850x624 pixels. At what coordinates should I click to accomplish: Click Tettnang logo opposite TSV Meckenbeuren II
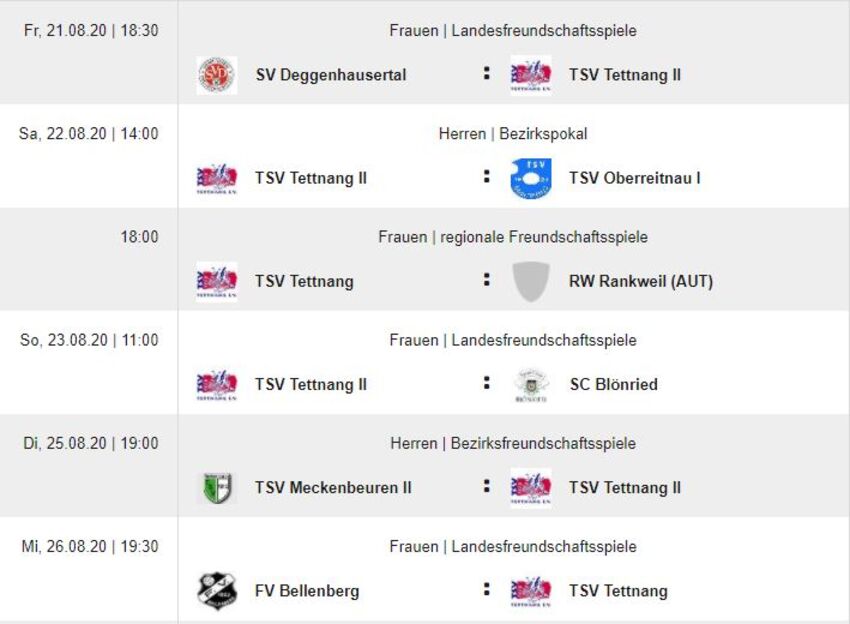530,488
